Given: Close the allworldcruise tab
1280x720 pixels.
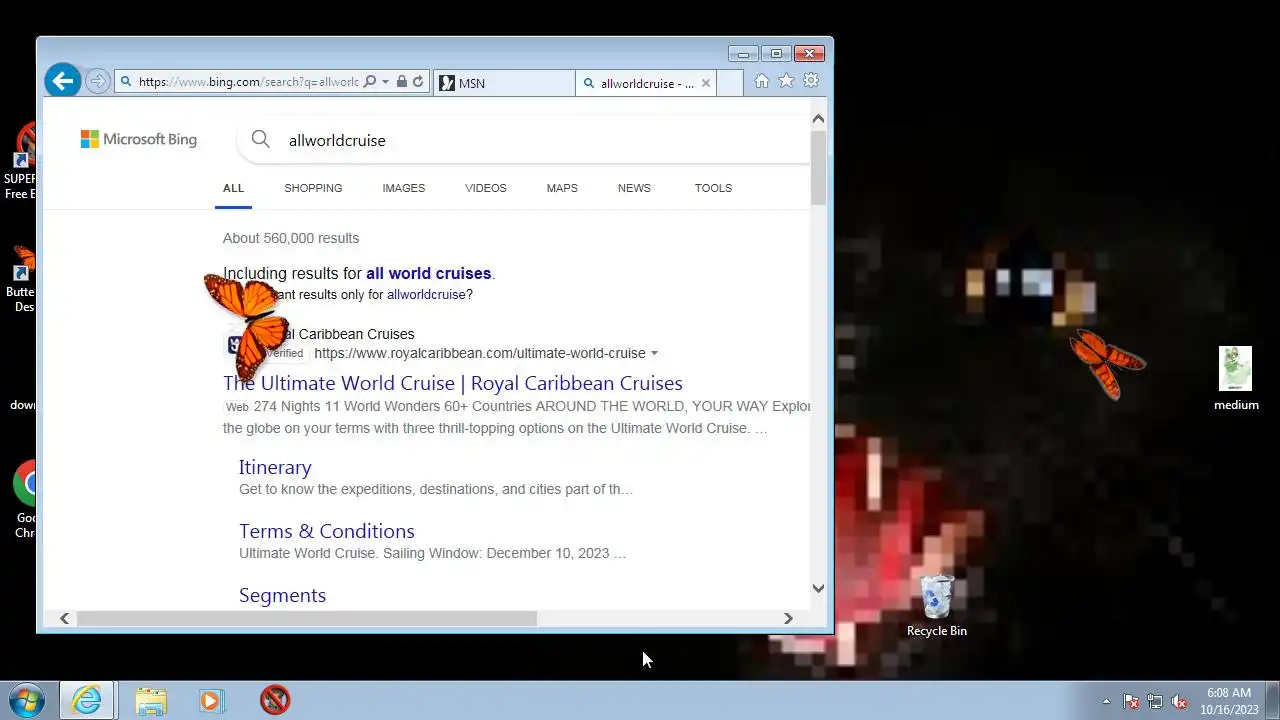Looking at the screenshot, I should coord(706,83).
